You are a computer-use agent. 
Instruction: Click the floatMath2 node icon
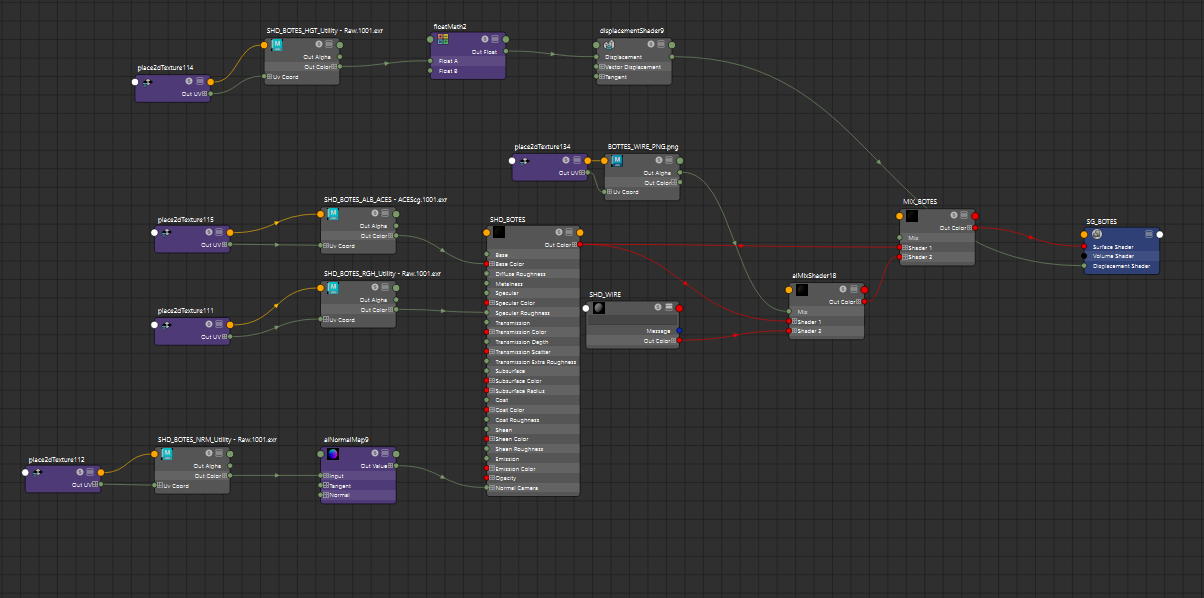(x=443, y=39)
